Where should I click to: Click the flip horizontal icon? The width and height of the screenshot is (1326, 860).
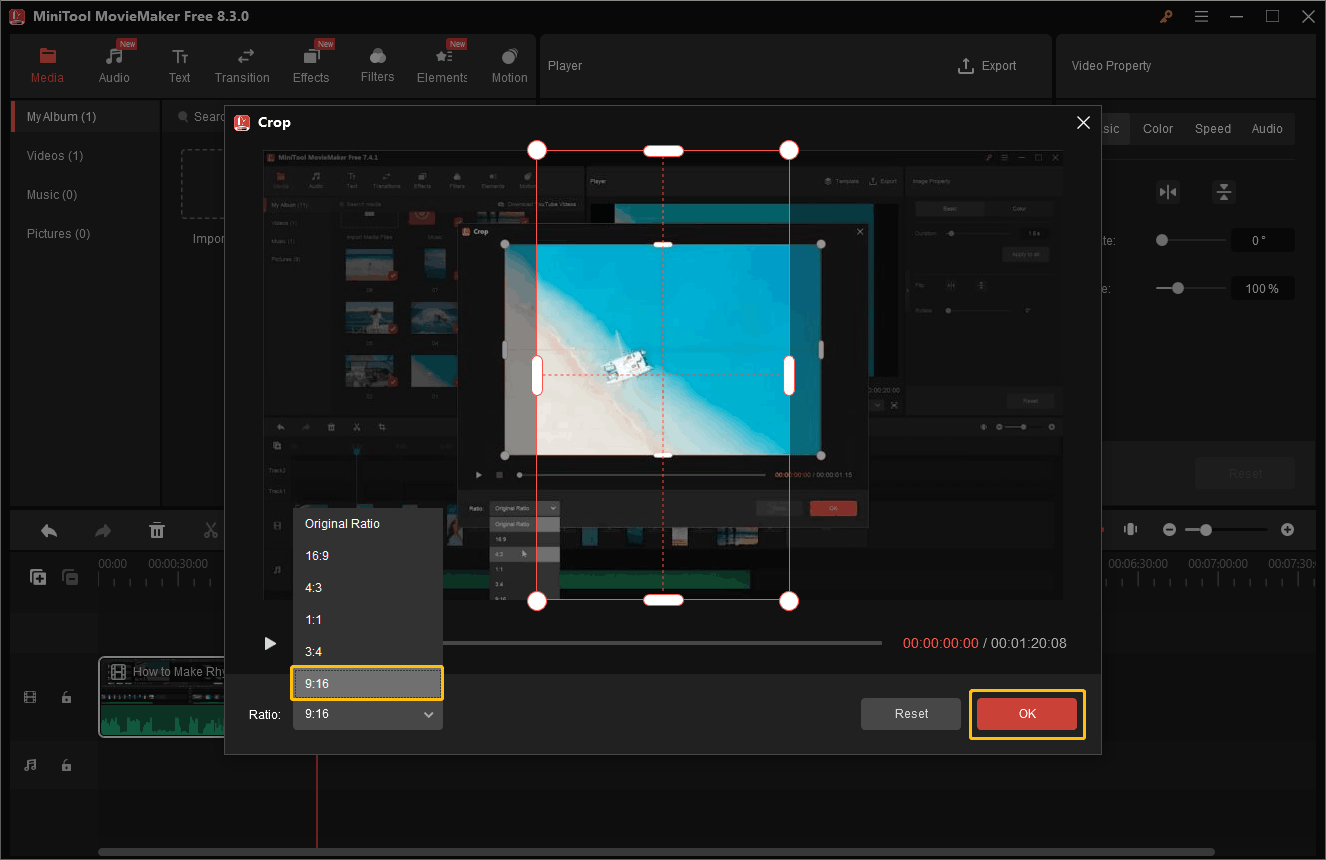pos(1168,192)
